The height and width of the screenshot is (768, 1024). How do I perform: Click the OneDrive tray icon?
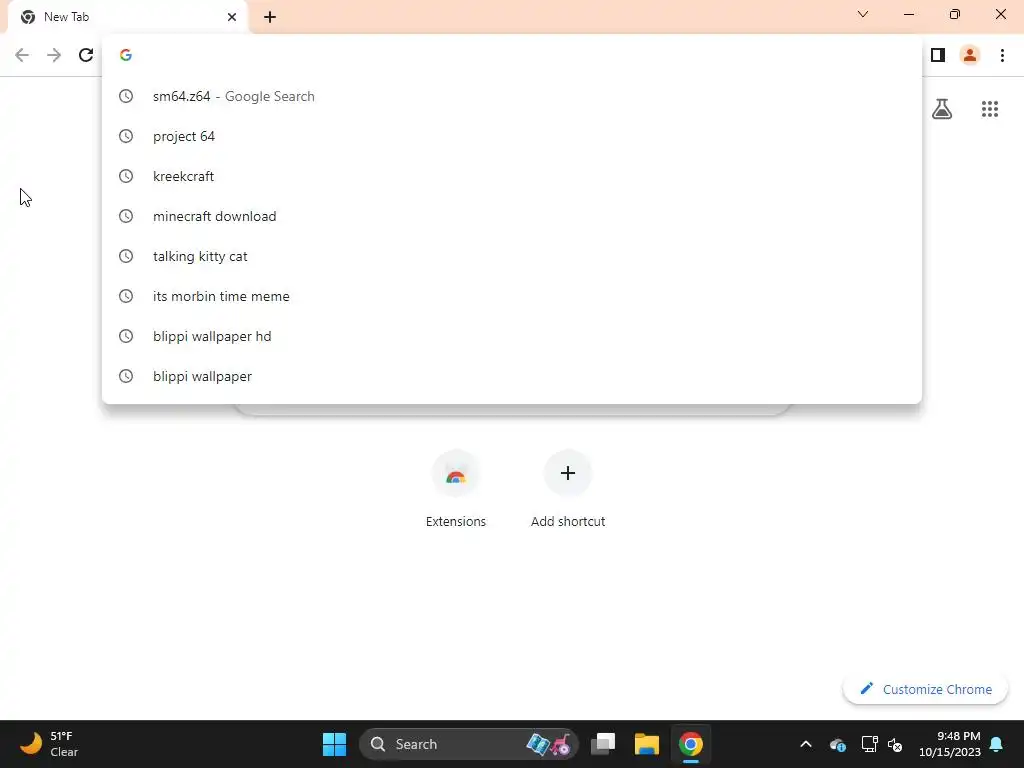[838, 744]
